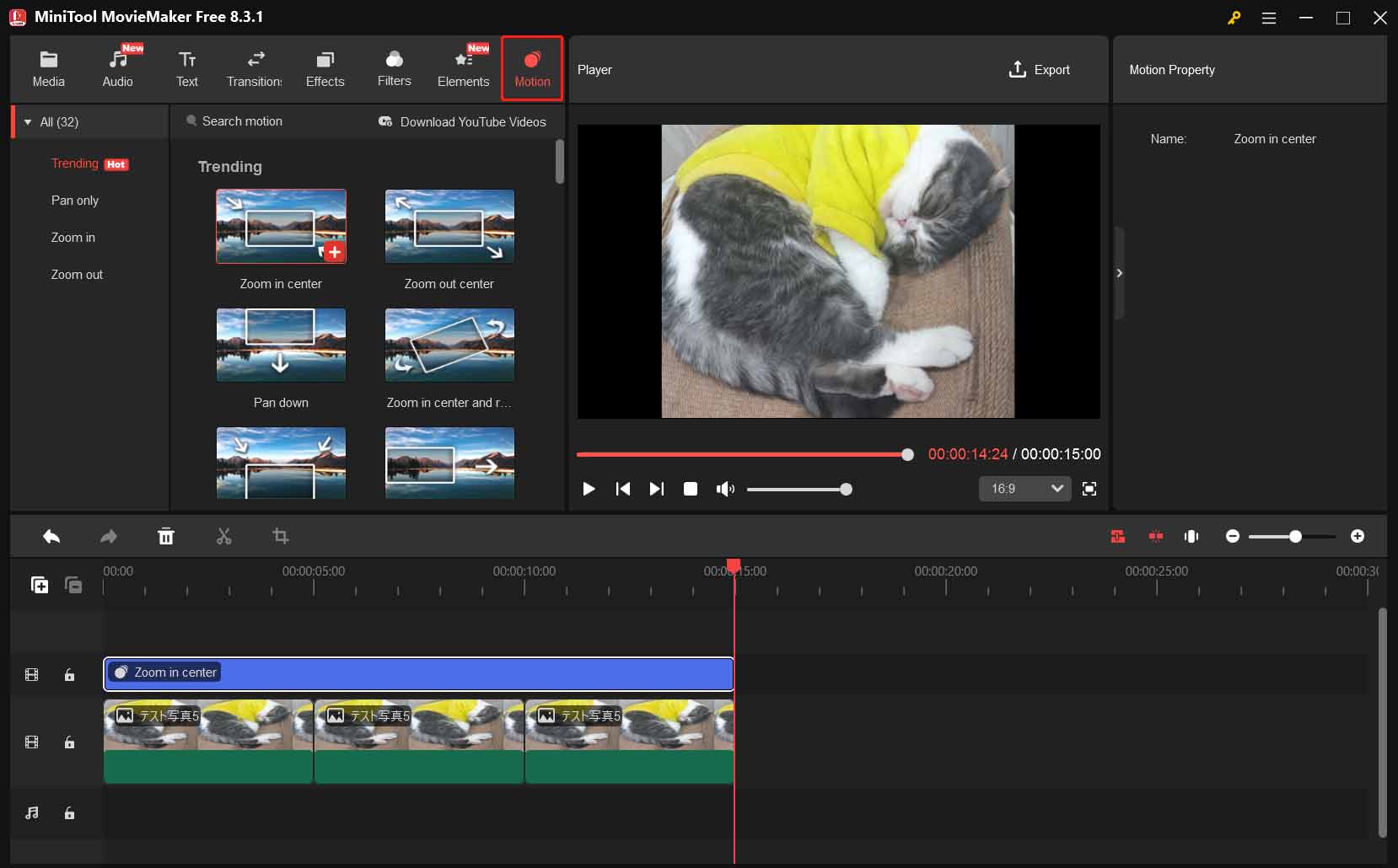Open the crop tool

coord(281,537)
